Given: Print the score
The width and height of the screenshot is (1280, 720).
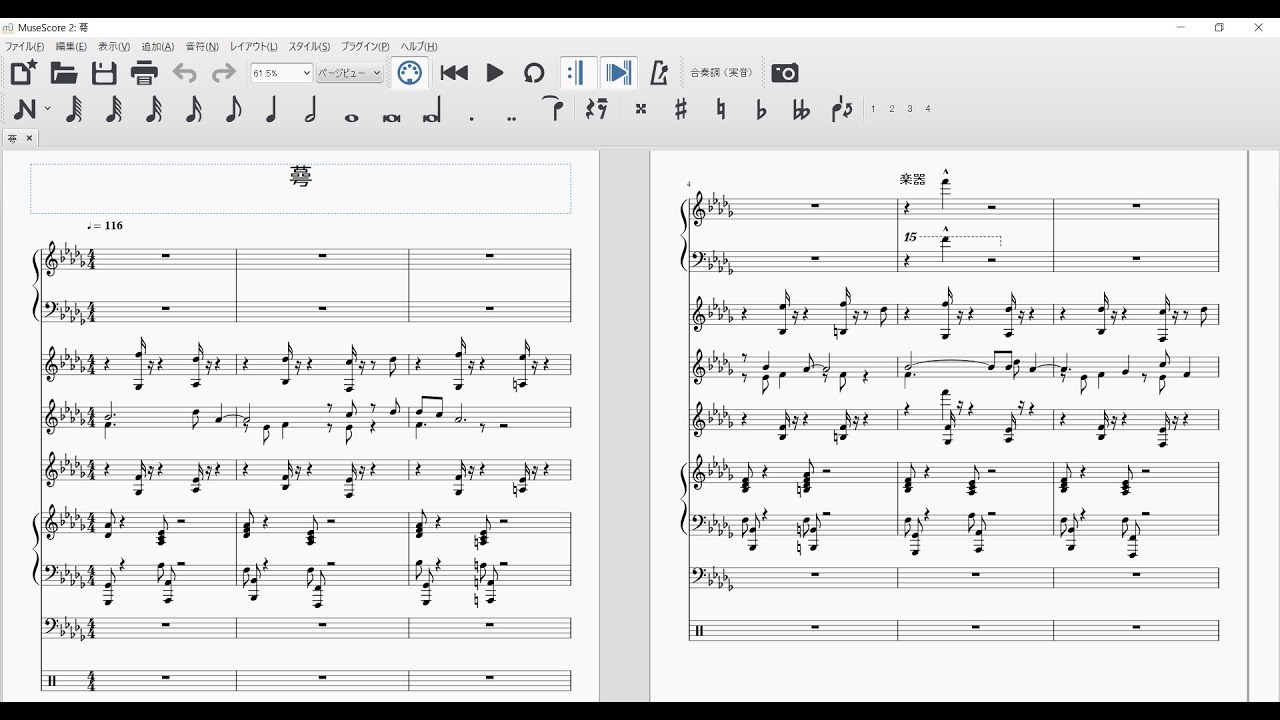Looking at the screenshot, I should coord(145,72).
